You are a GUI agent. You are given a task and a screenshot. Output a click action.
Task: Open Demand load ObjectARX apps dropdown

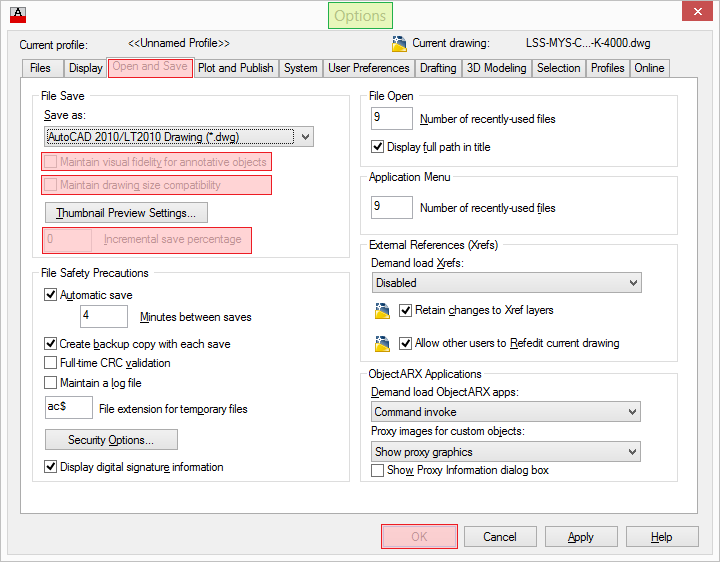point(506,412)
